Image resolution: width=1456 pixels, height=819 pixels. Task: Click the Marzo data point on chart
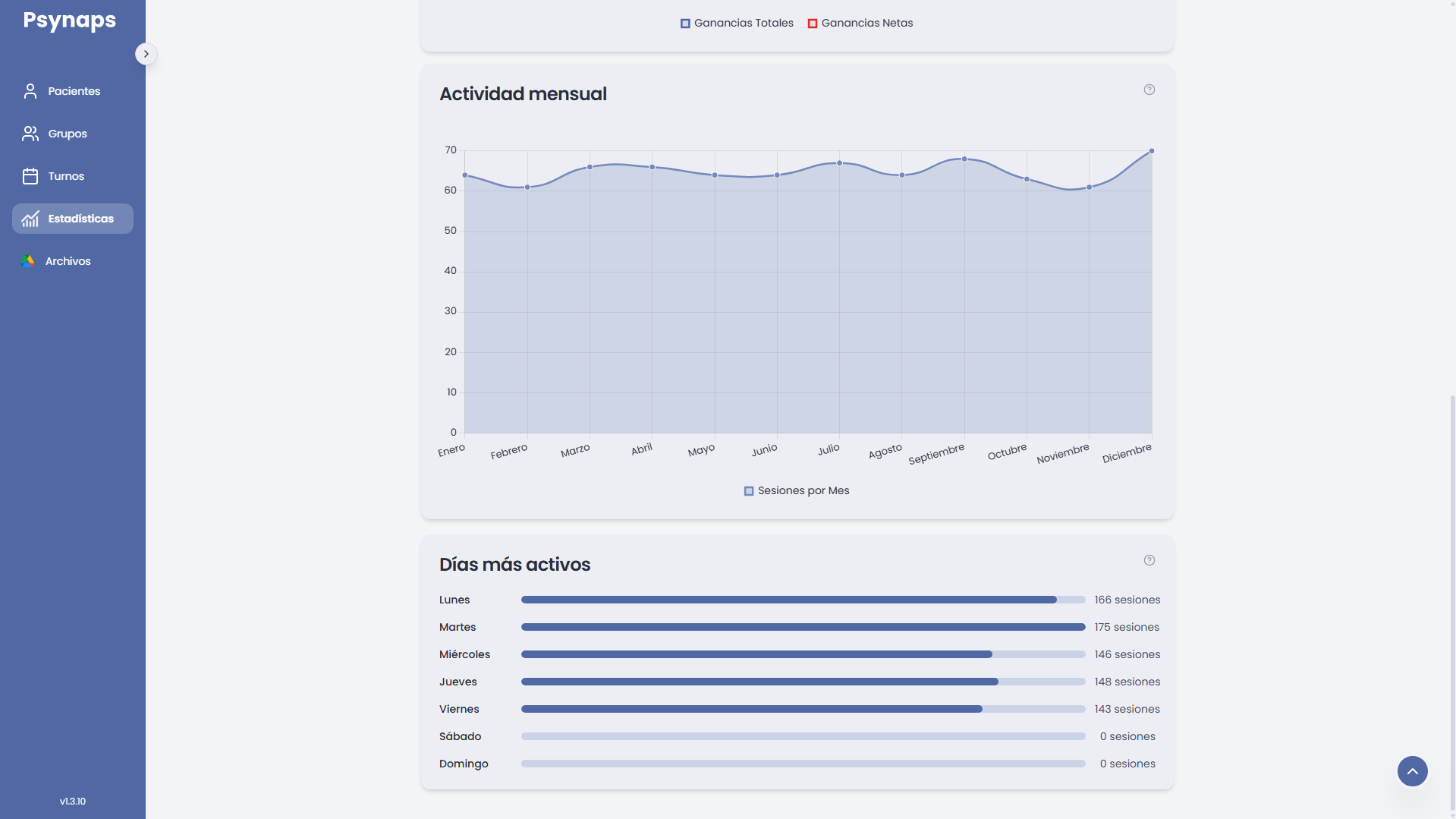590,167
